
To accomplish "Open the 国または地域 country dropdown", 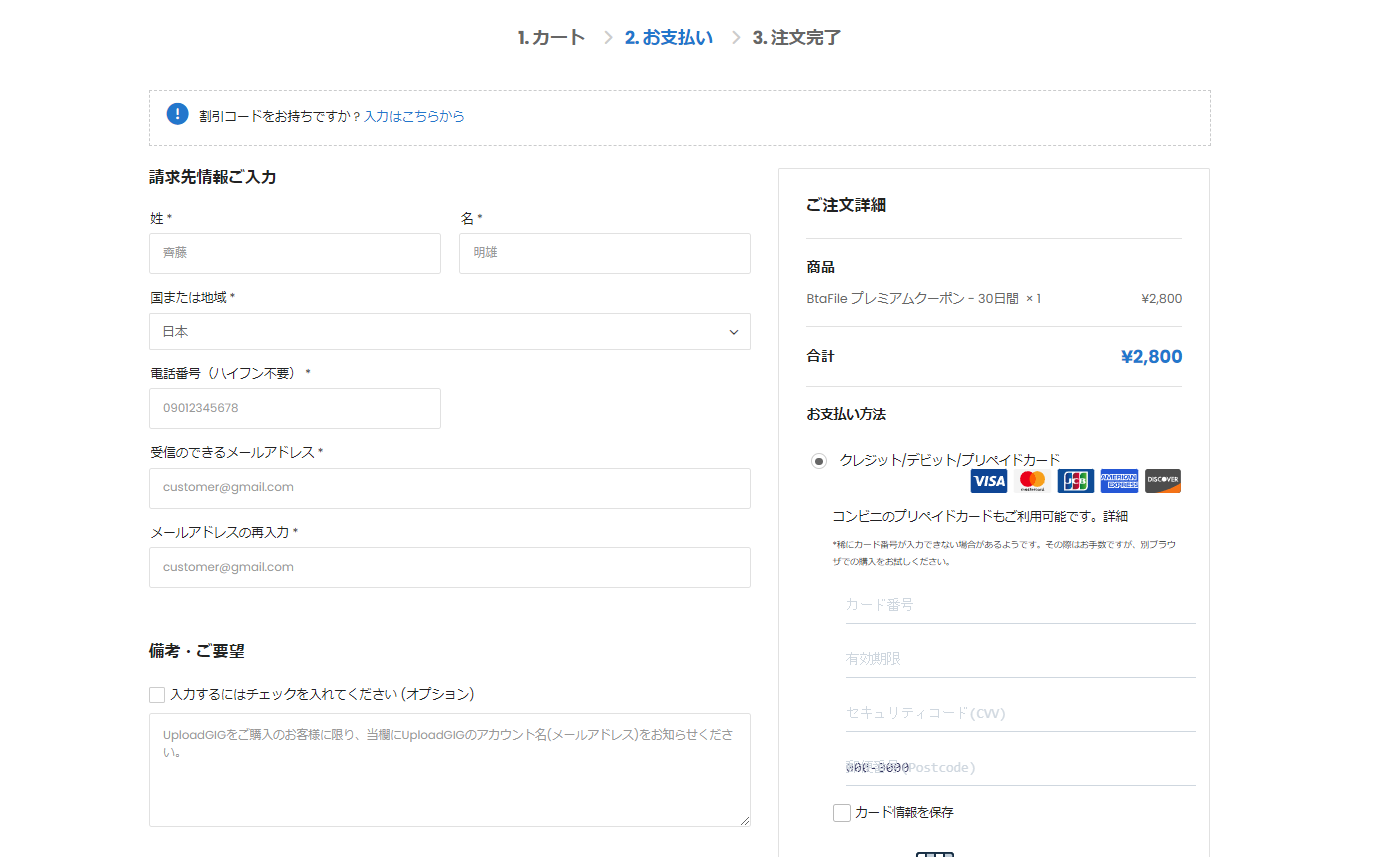I will click(x=449, y=331).
